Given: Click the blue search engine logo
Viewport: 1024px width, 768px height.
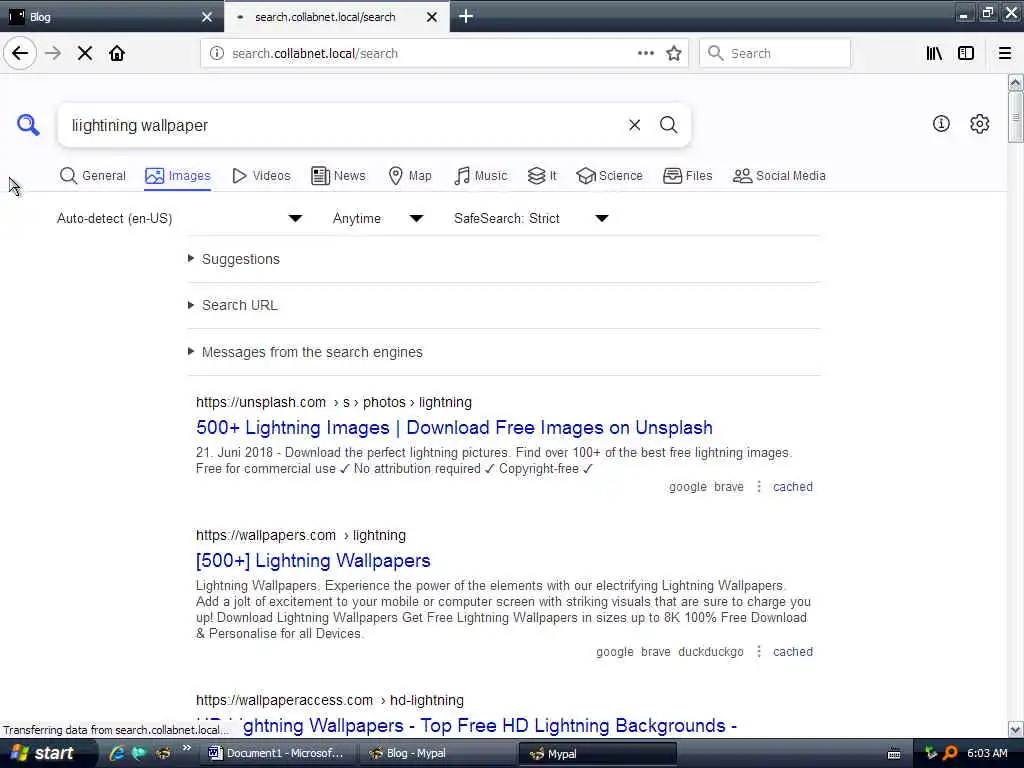Looking at the screenshot, I should (28, 124).
